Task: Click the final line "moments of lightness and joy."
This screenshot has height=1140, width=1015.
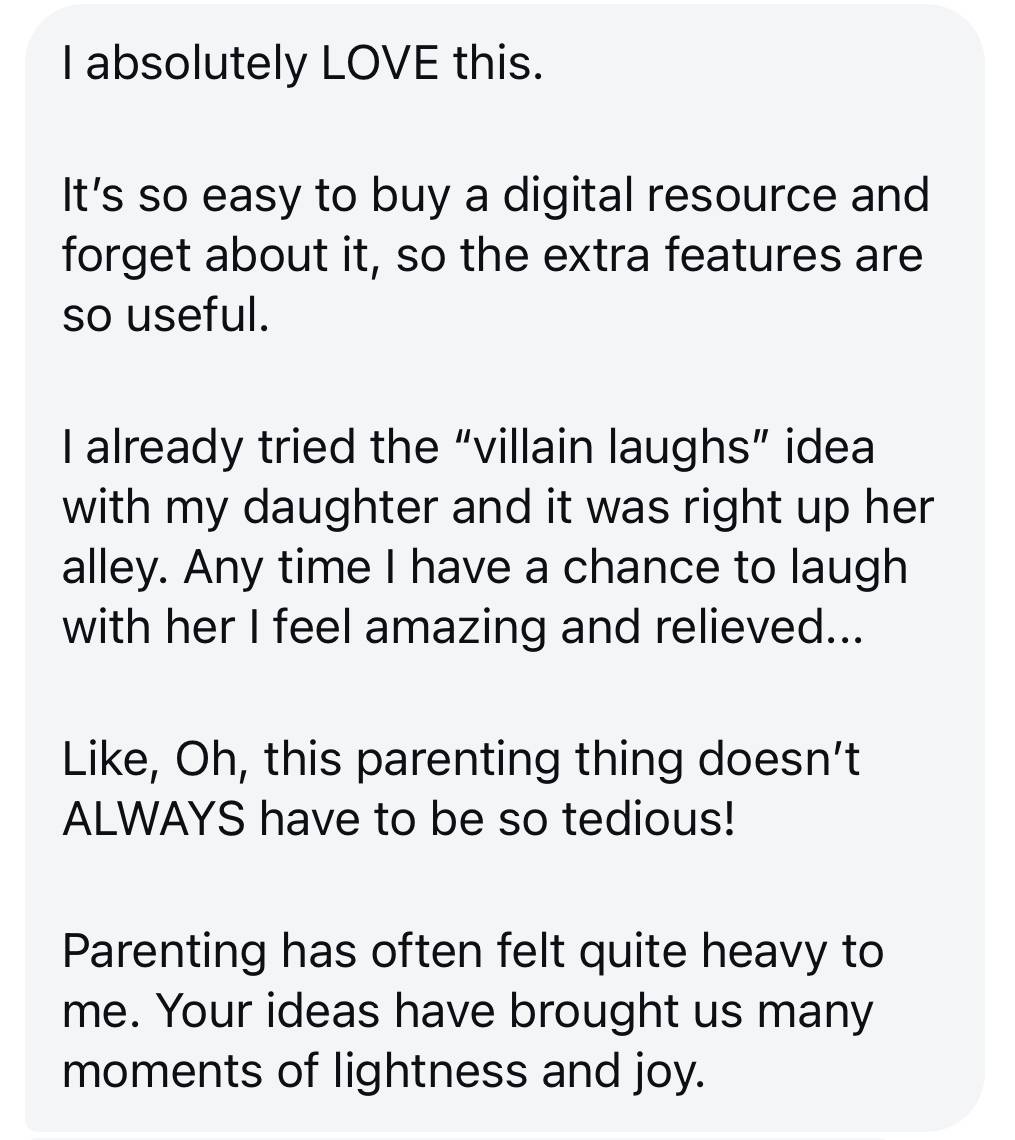Action: pyautogui.click(x=384, y=1072)
